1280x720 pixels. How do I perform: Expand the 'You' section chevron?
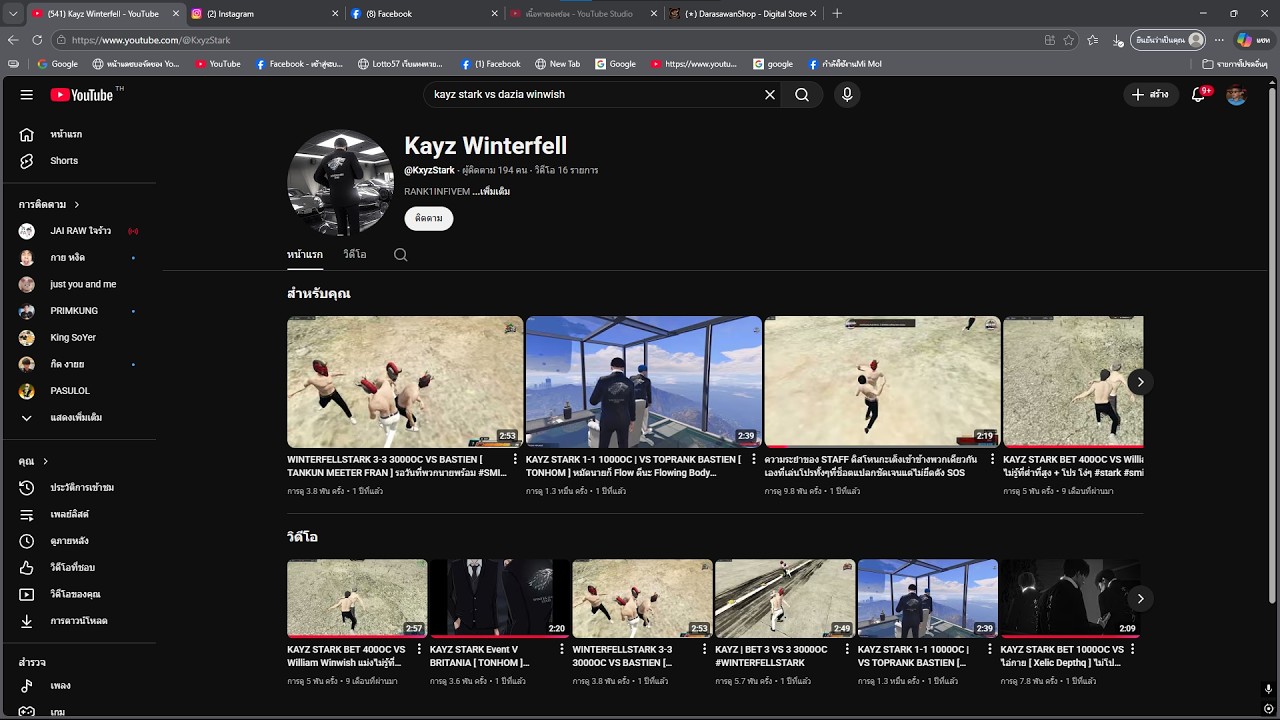[45, 462]
